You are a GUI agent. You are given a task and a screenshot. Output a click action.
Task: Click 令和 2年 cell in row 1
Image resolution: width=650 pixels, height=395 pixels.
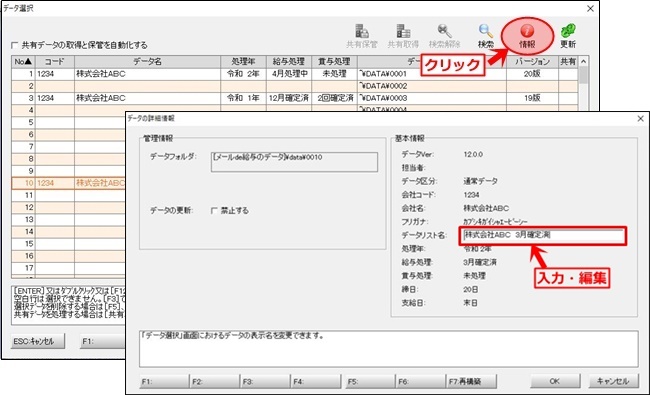243,74
